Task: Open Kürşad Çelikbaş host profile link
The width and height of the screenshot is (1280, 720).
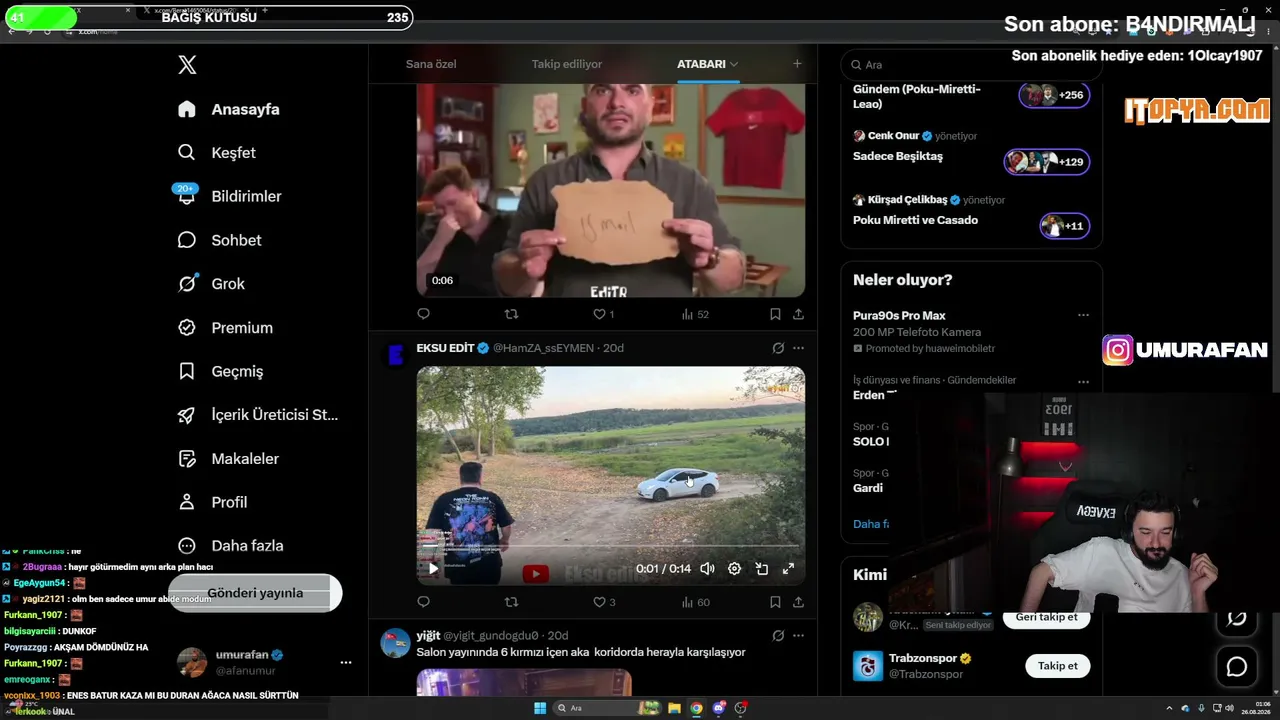Action: (908, 200)
